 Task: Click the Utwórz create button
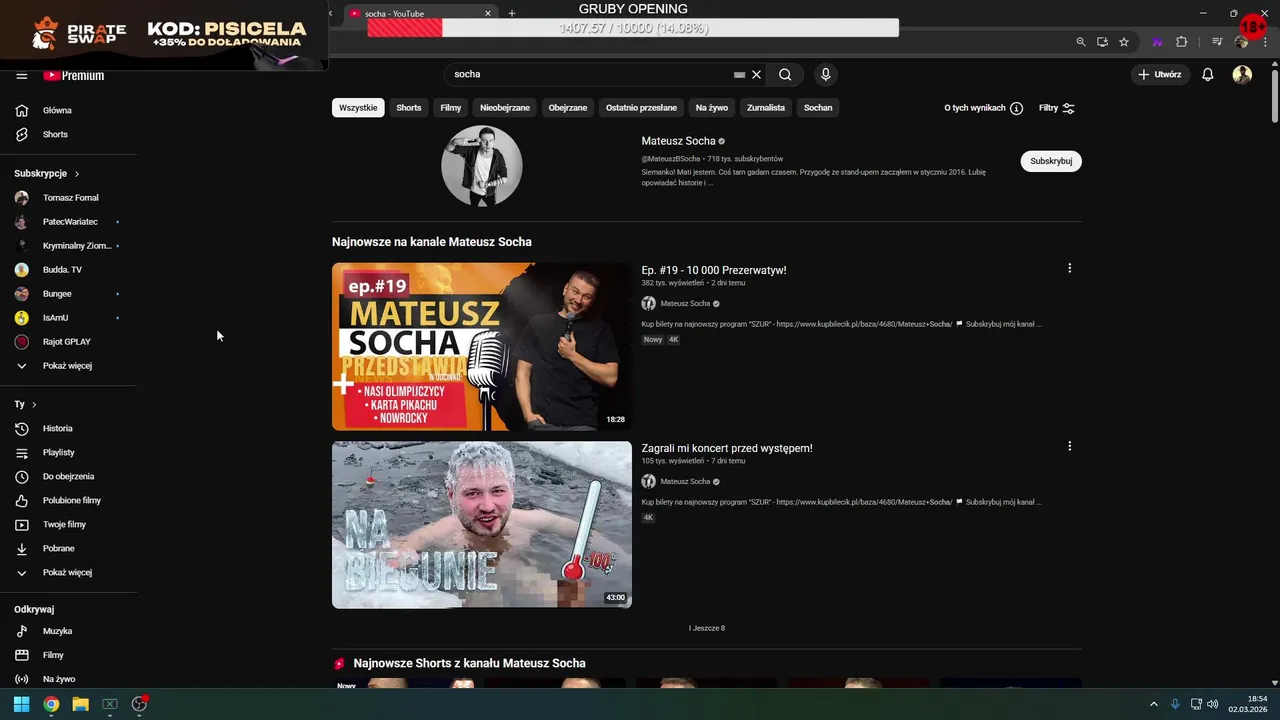pyautogui.click(x=1159, y=74)
